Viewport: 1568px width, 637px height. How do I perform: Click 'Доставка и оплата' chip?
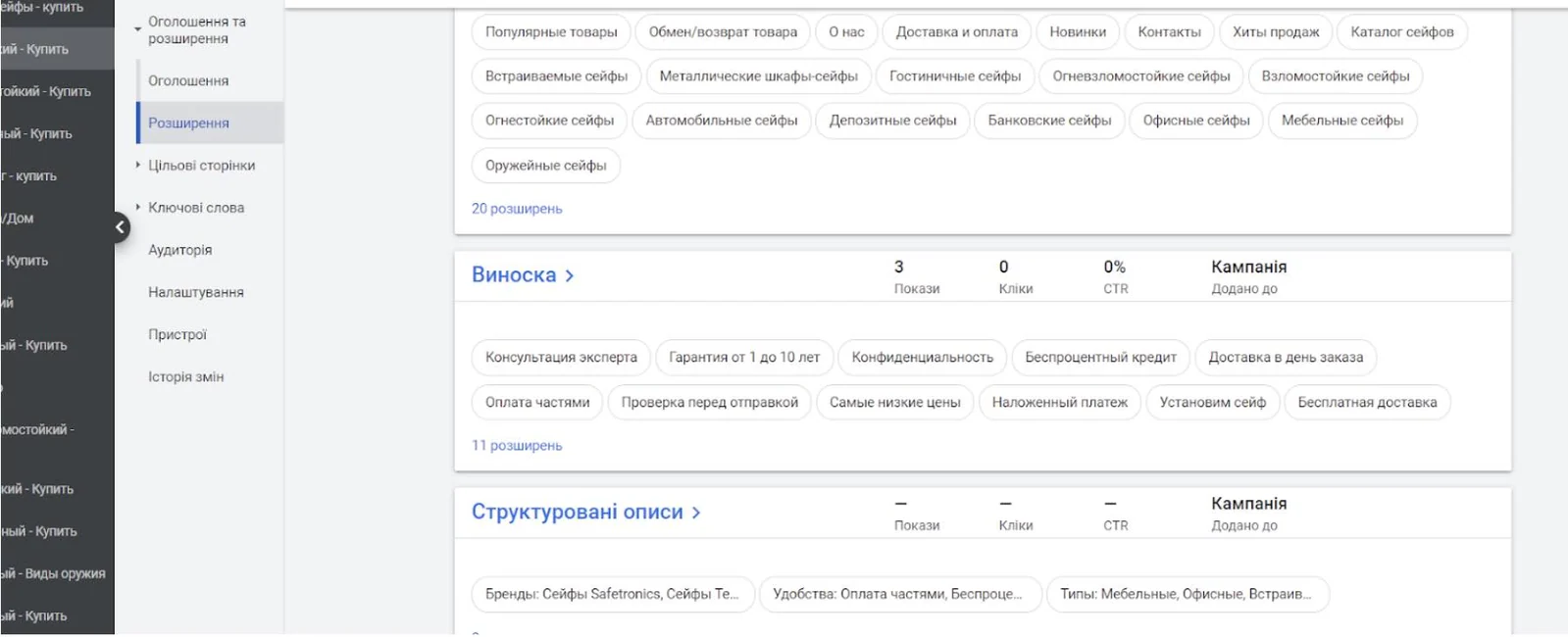coord(957,32)
